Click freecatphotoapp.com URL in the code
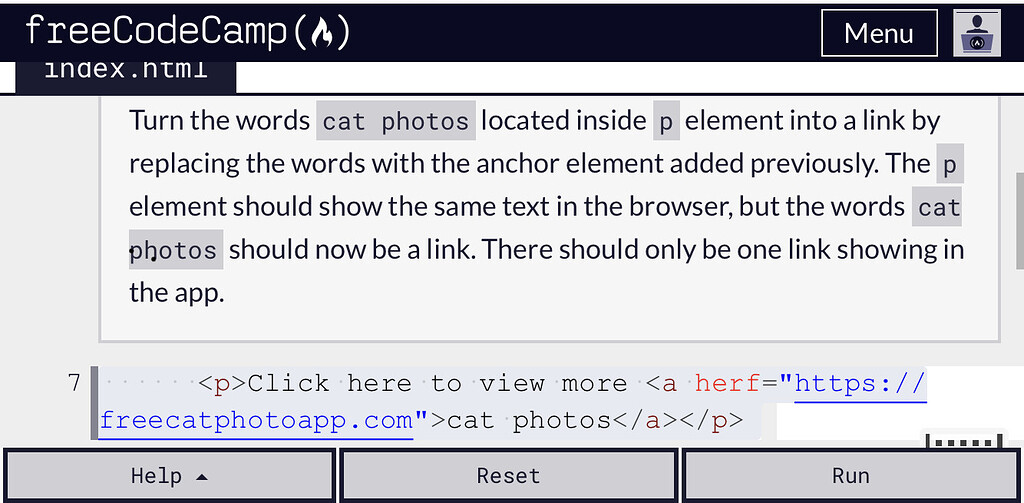The height and width of the screenshot is (503, 1024). (x=256, y=420)
